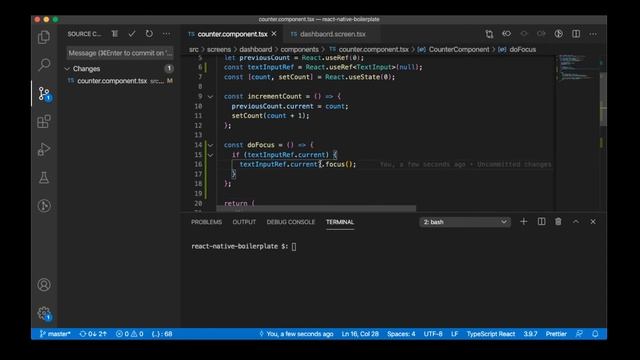Split the editor to the right

tap(576, 34)
